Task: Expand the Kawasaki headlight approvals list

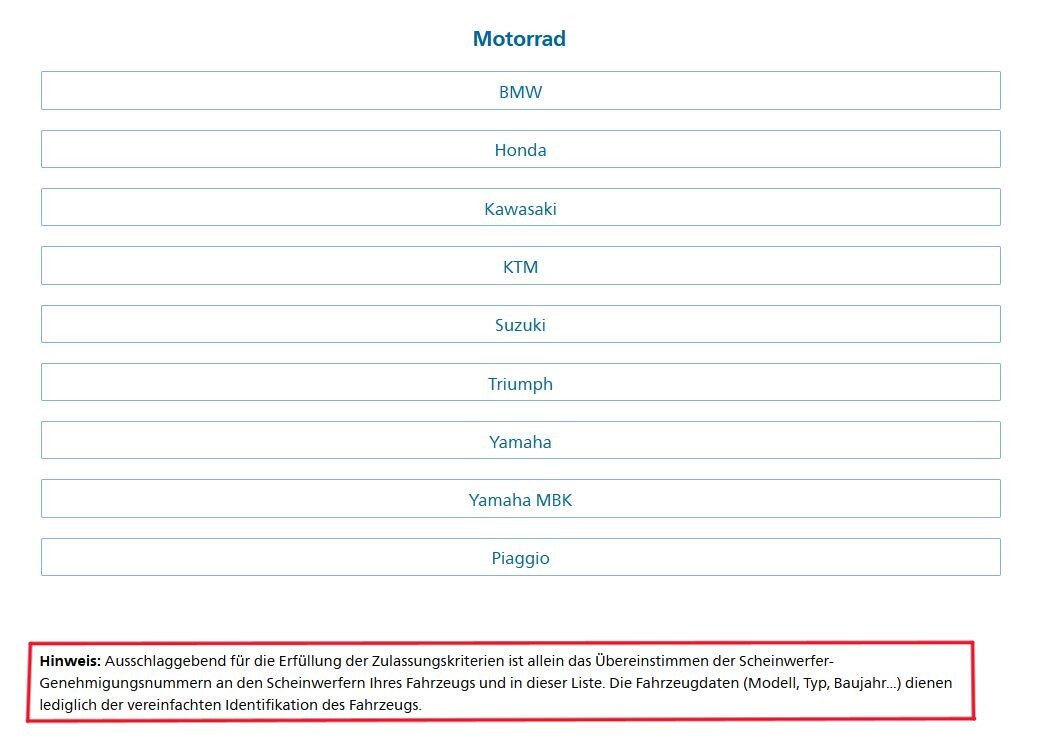Action: [x=520, y=208]
